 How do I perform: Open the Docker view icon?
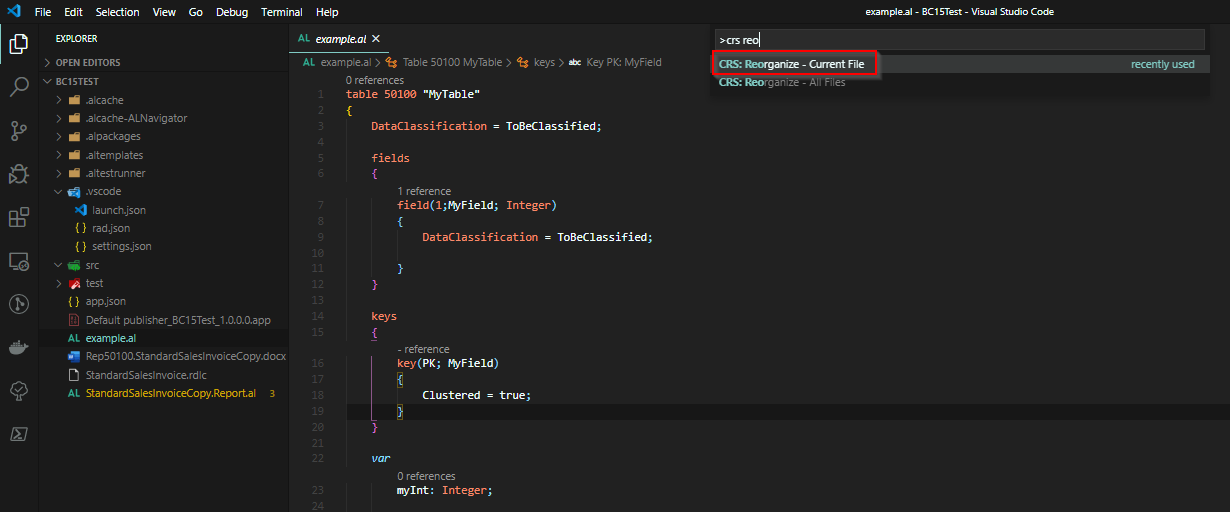[x=18, y=348]
